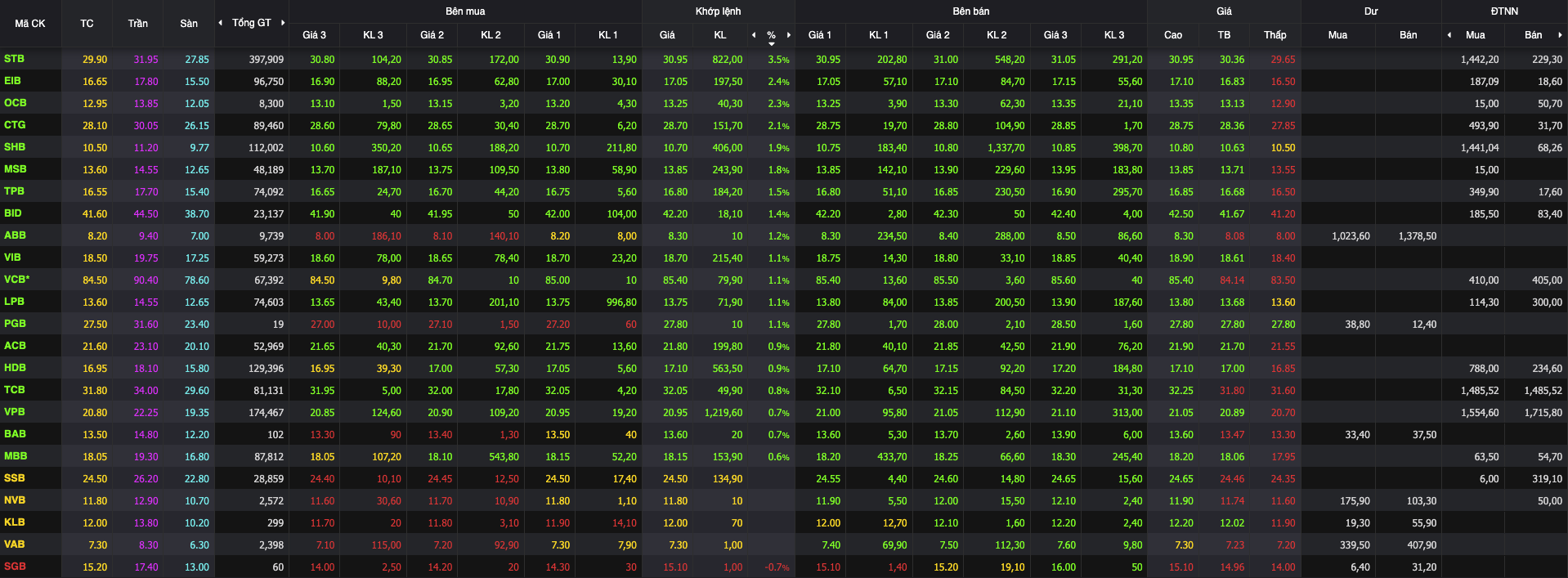Image resolution: width=1568 pixels, height=578 pixels.
Task: Sort by Mã CK column header
Action: pos(30,24)
